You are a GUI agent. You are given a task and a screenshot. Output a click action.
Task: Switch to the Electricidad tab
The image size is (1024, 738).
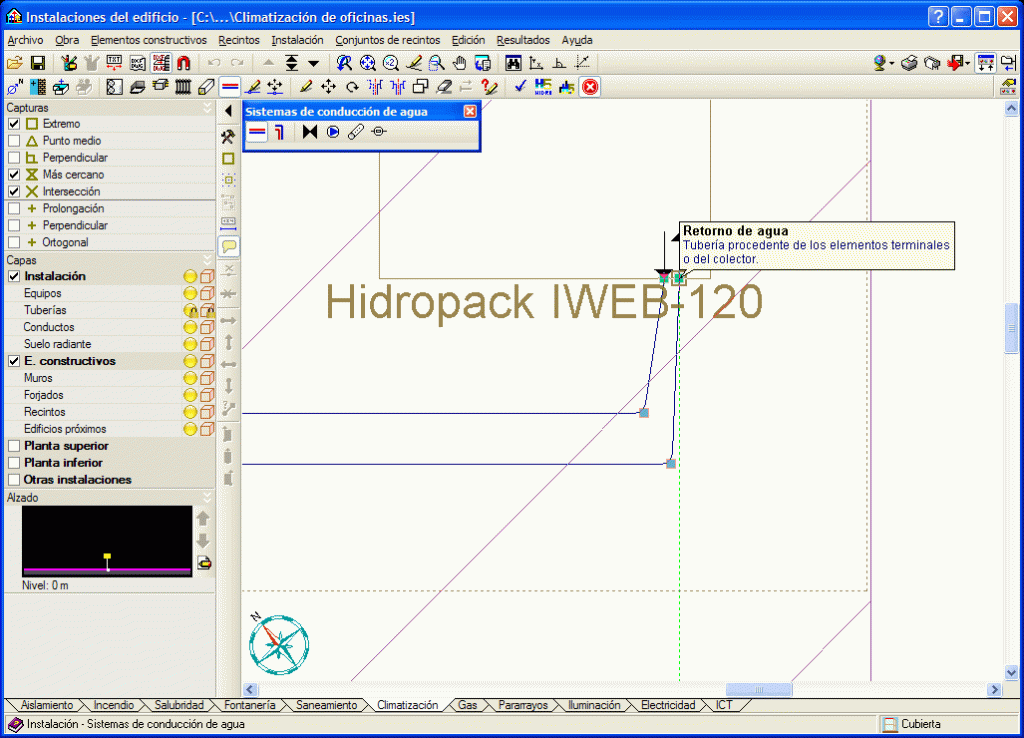(667, 705)
